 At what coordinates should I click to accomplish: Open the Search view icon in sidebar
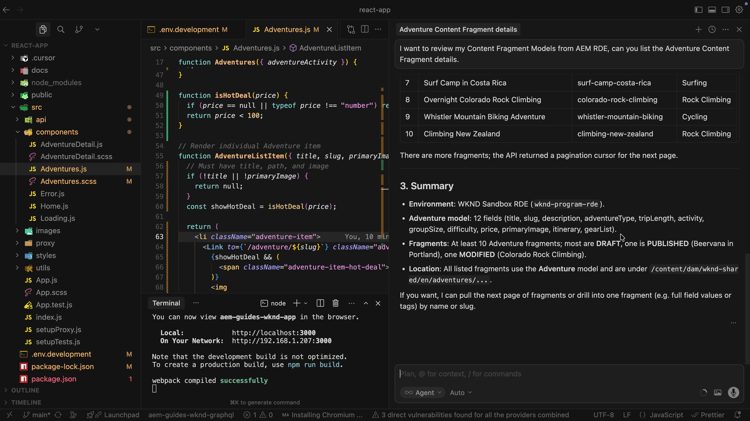[x=61, y=30]
